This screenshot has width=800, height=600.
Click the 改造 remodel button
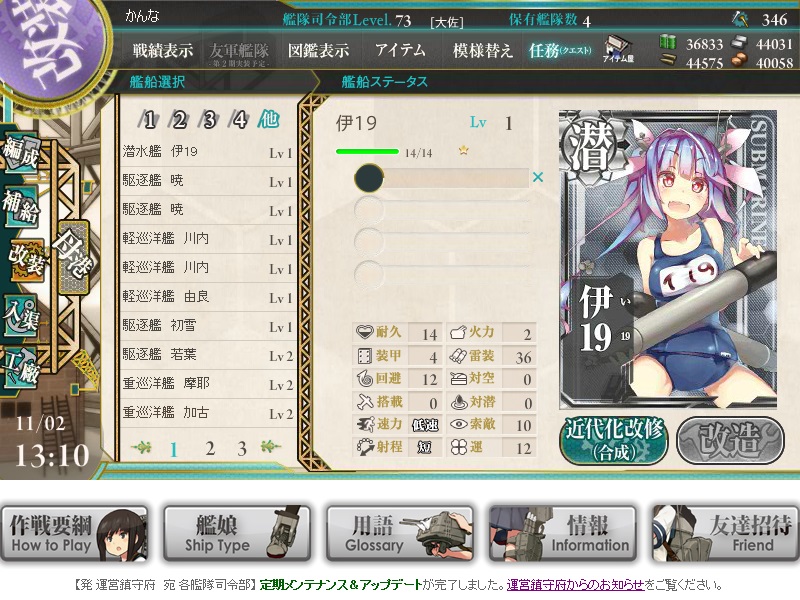point(730,440)
